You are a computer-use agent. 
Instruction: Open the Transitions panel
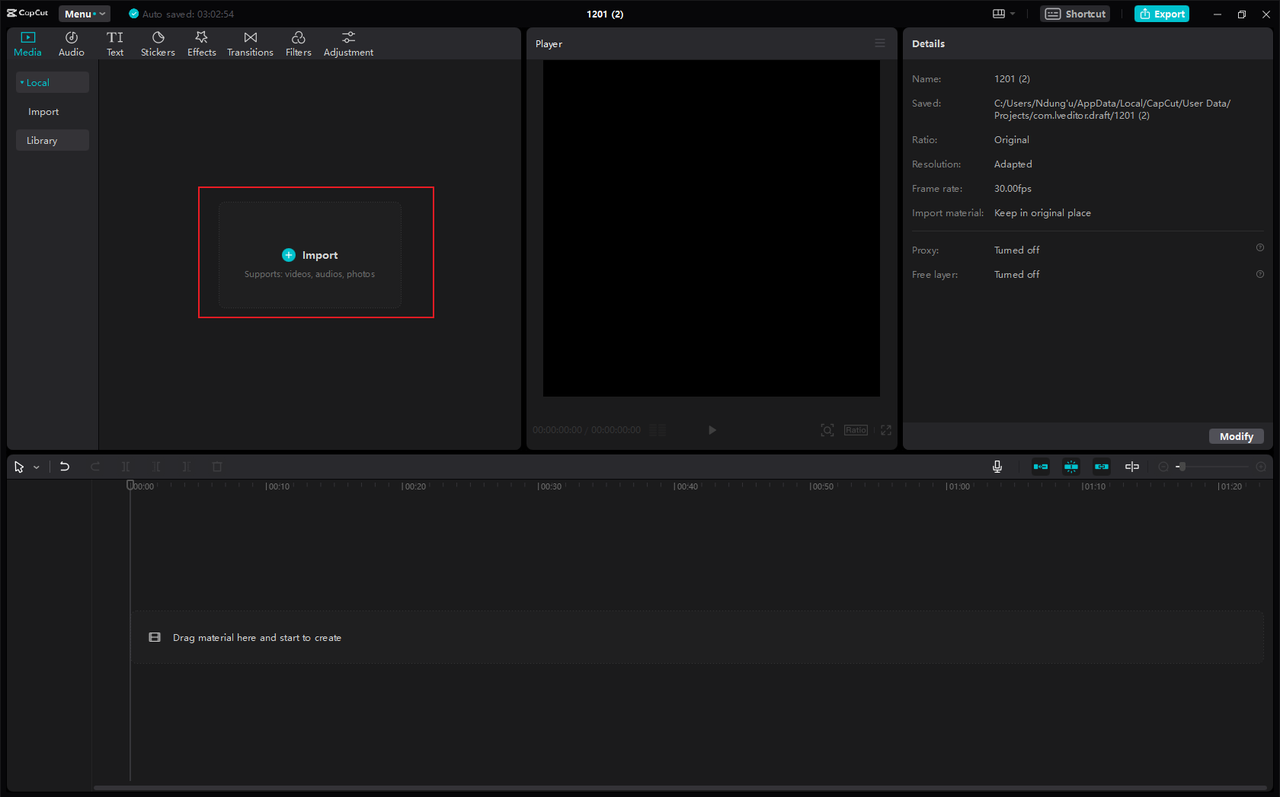(250, 44)
